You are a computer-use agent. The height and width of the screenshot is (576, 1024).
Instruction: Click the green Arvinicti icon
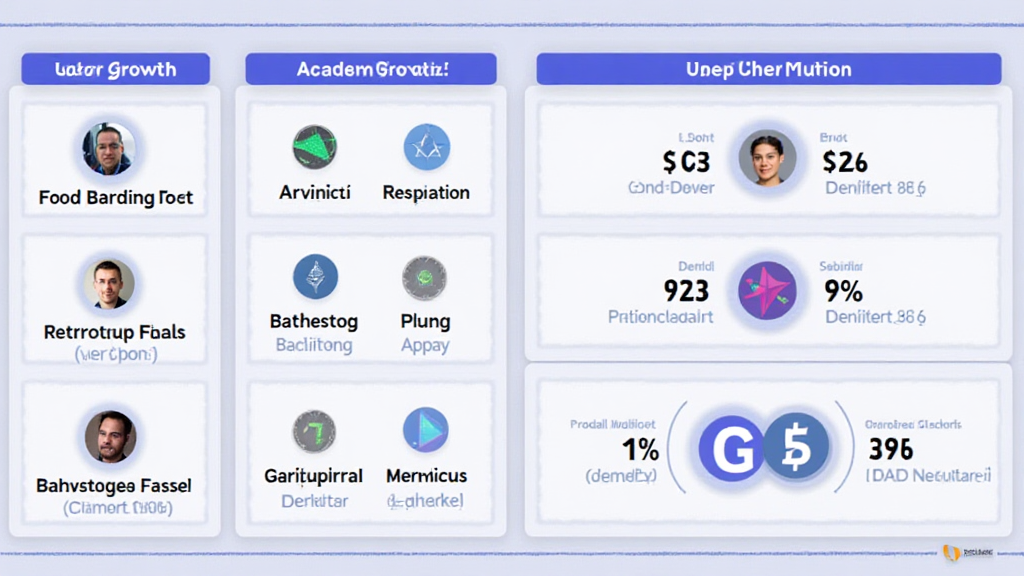[x=315, y=146]
